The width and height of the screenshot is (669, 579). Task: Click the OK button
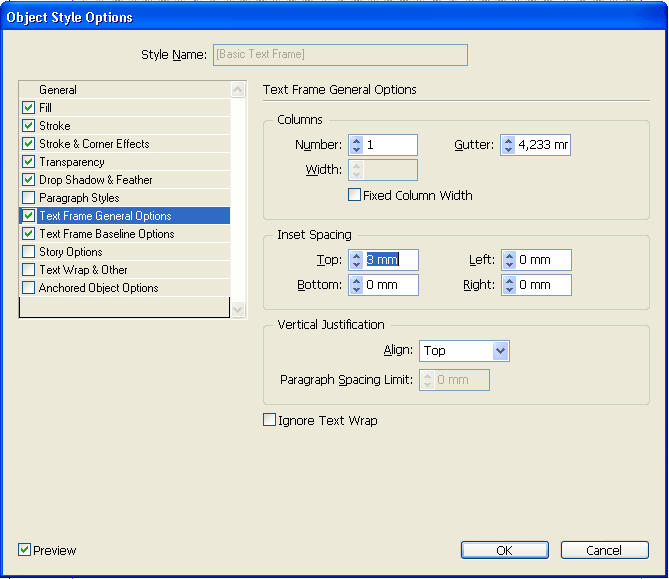[x=505, y=550]
